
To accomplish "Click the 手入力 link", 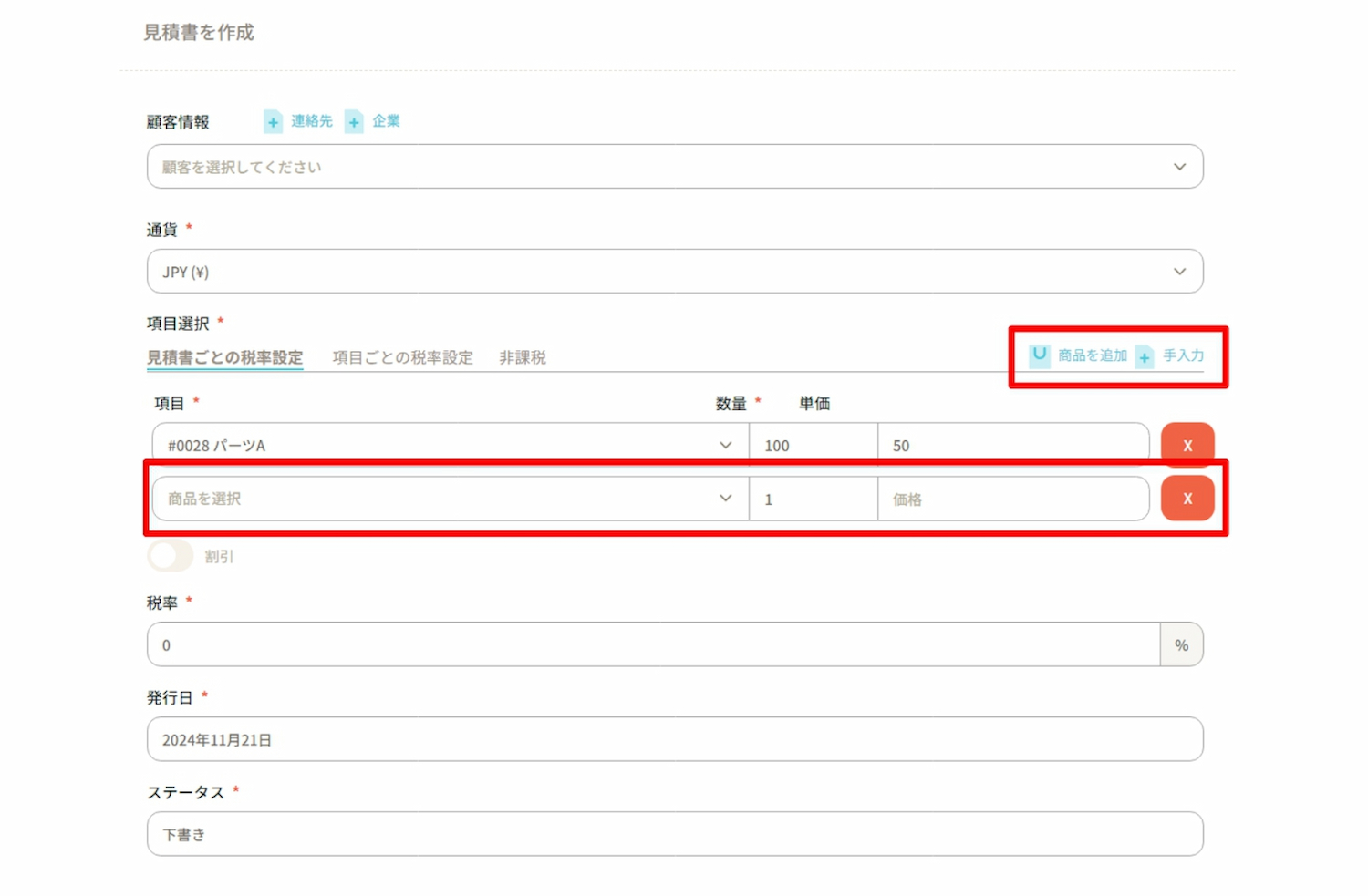I will 1184,355.
